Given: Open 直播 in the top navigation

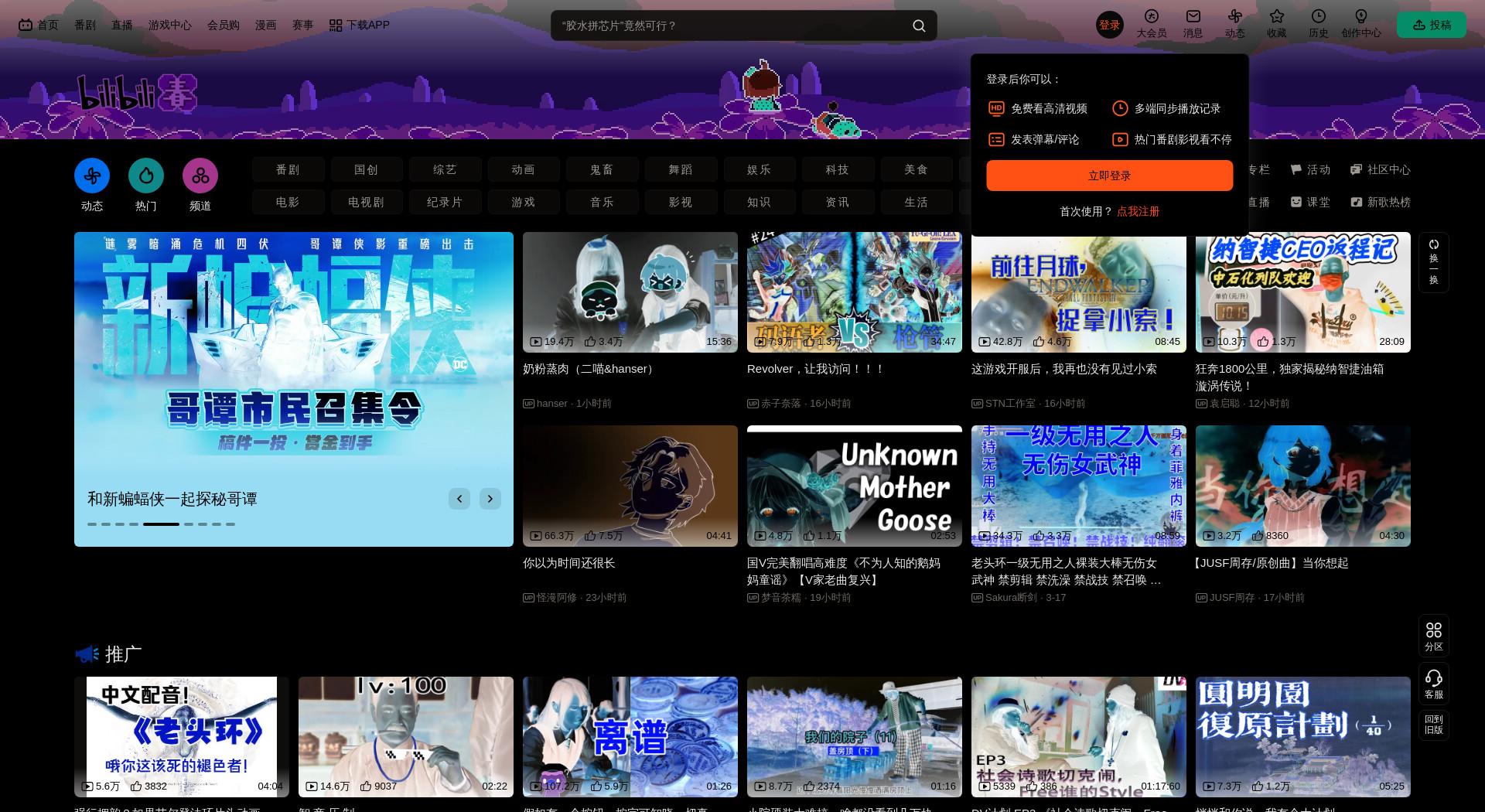Looking at the screenshot, I should [122, 25].
